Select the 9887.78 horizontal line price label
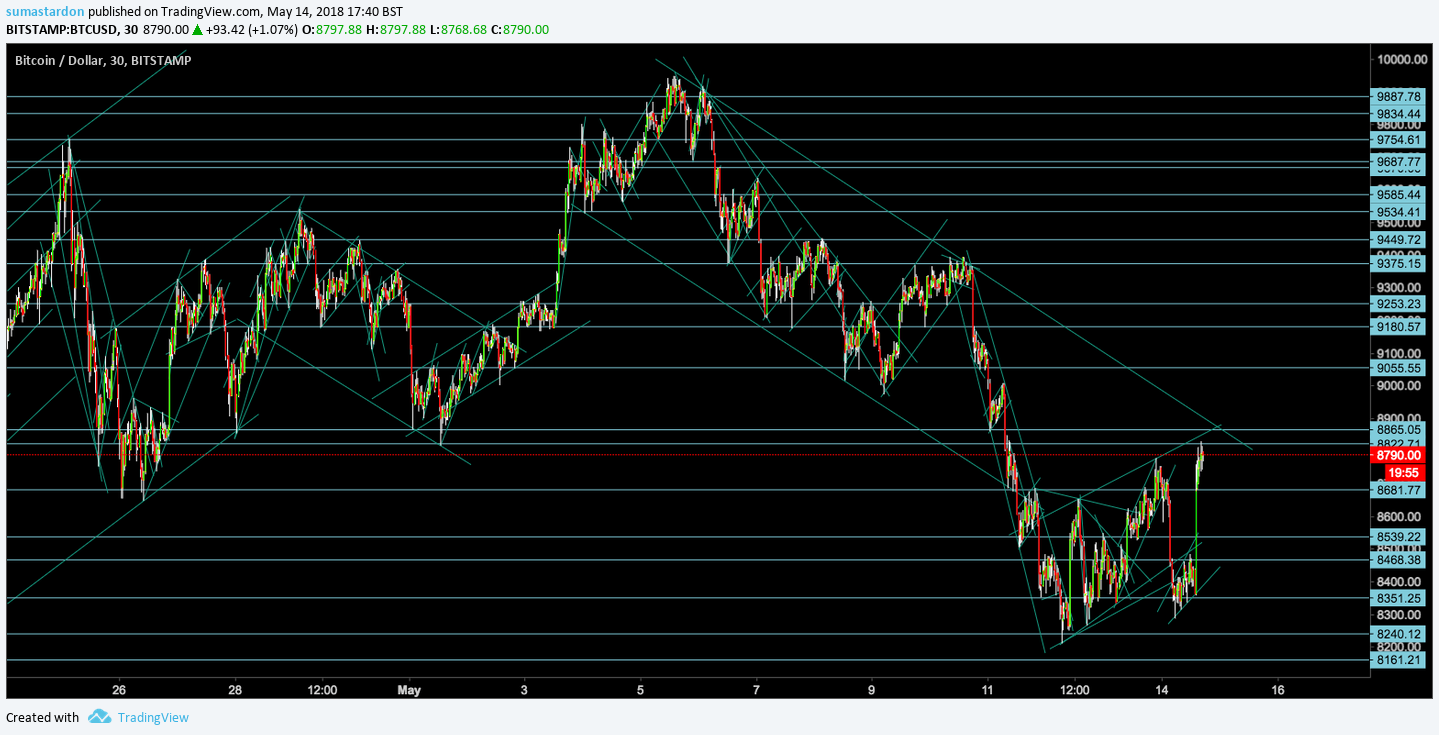The width and height of the screenshot is (1439, 735). point(1398,97)
